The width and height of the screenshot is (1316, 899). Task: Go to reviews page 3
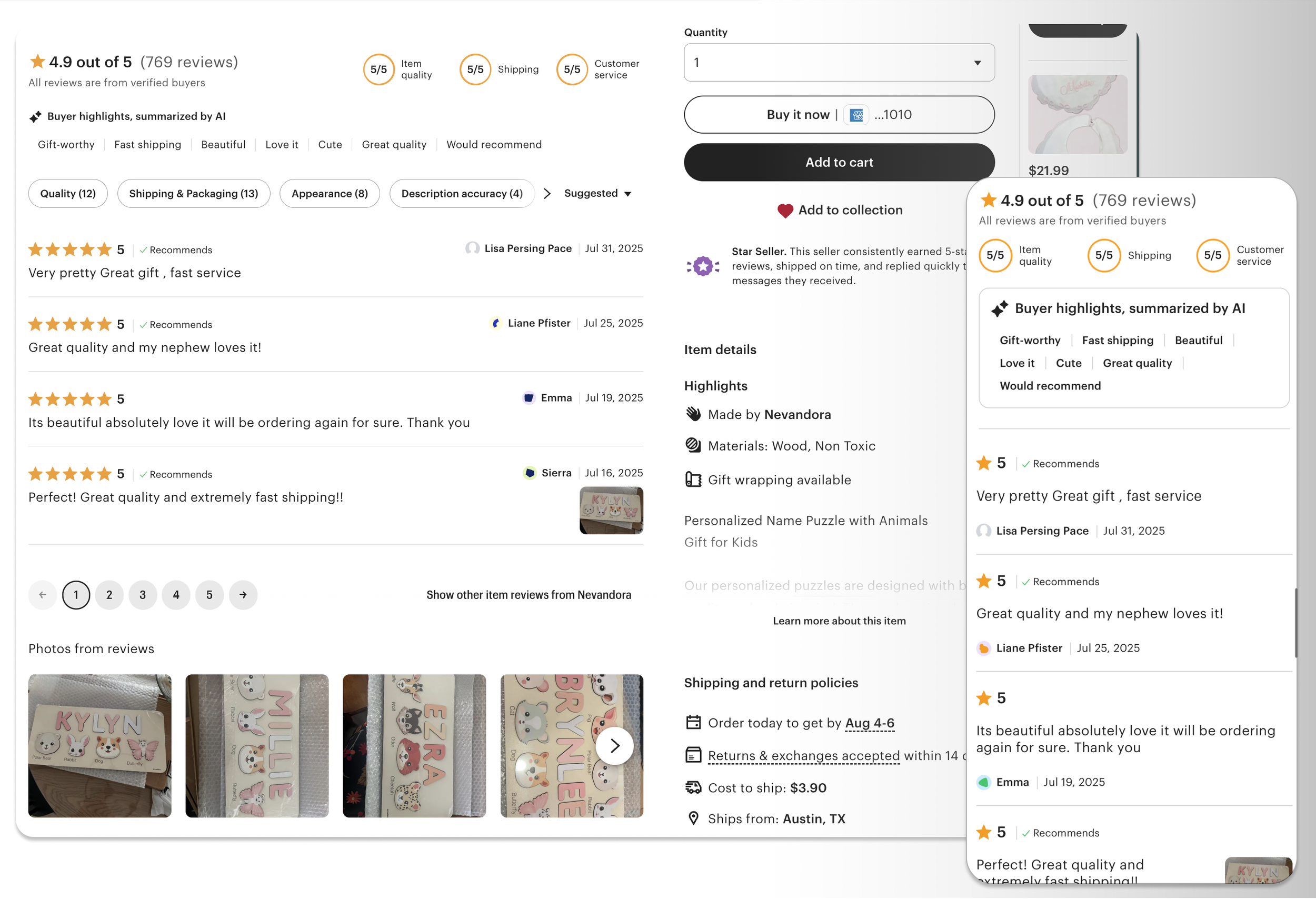click(x=143, y=595)
